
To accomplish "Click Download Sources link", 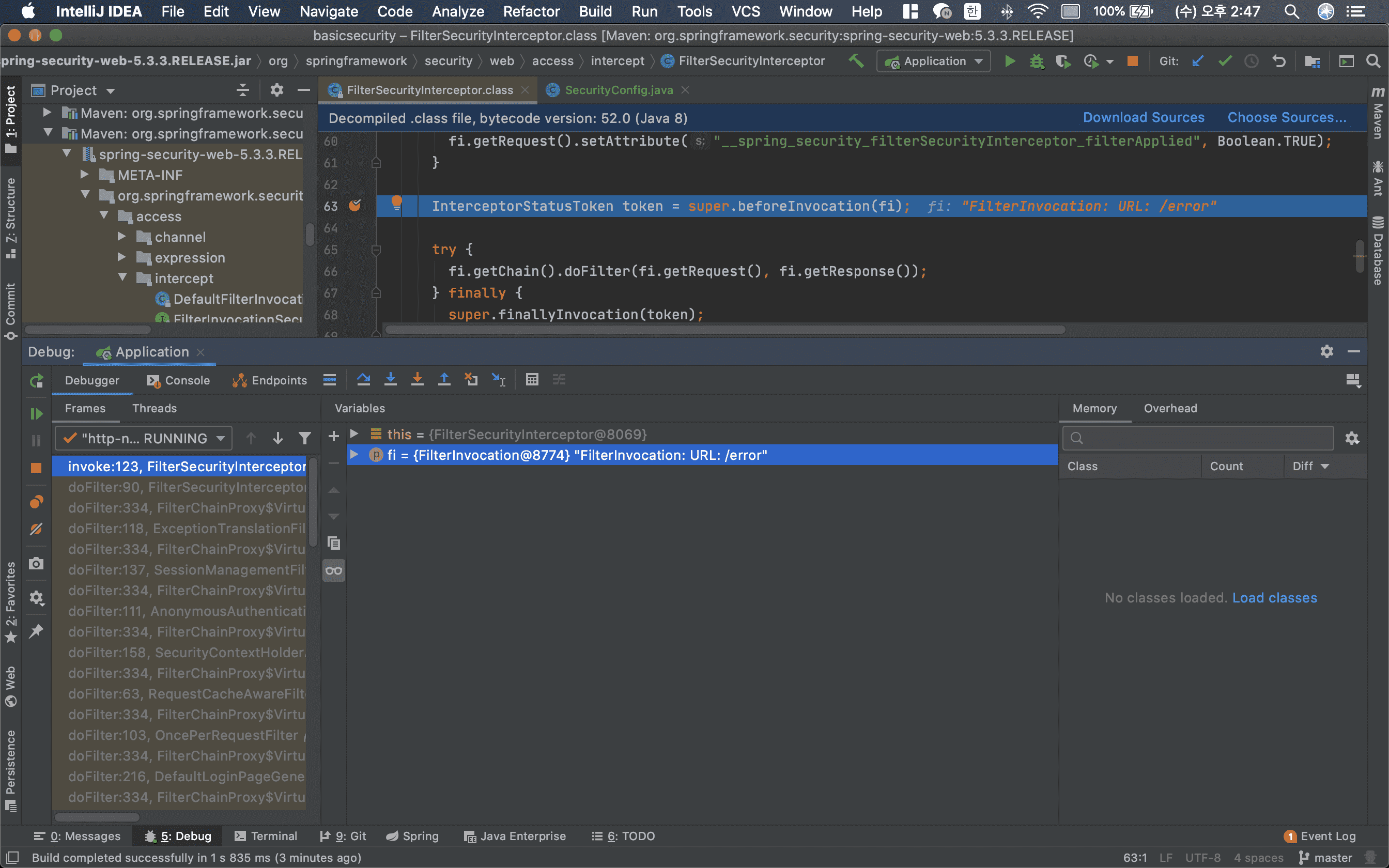I will [x=1144, y=117].
